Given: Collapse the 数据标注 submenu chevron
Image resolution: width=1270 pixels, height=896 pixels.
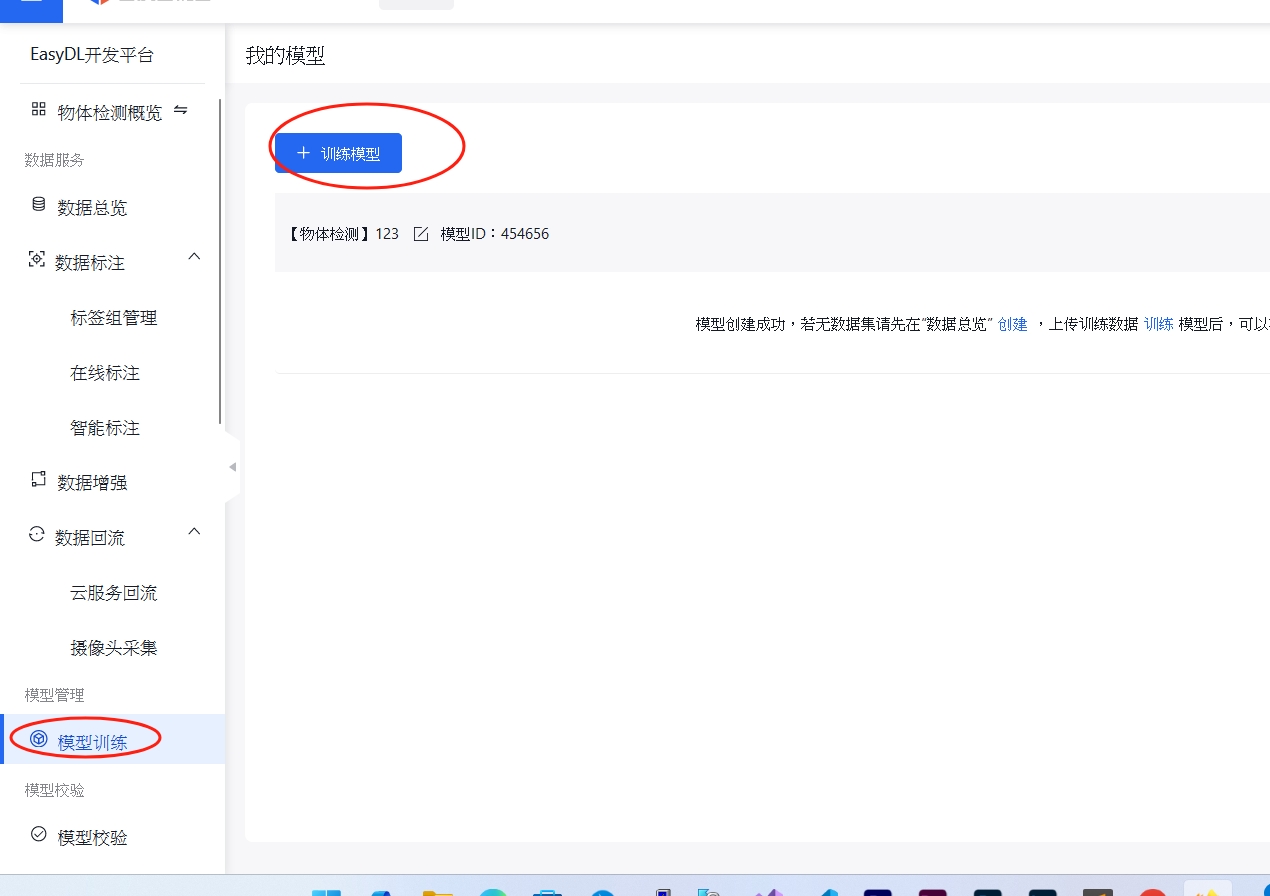Looking at the screenshot, I should point(194,257).
